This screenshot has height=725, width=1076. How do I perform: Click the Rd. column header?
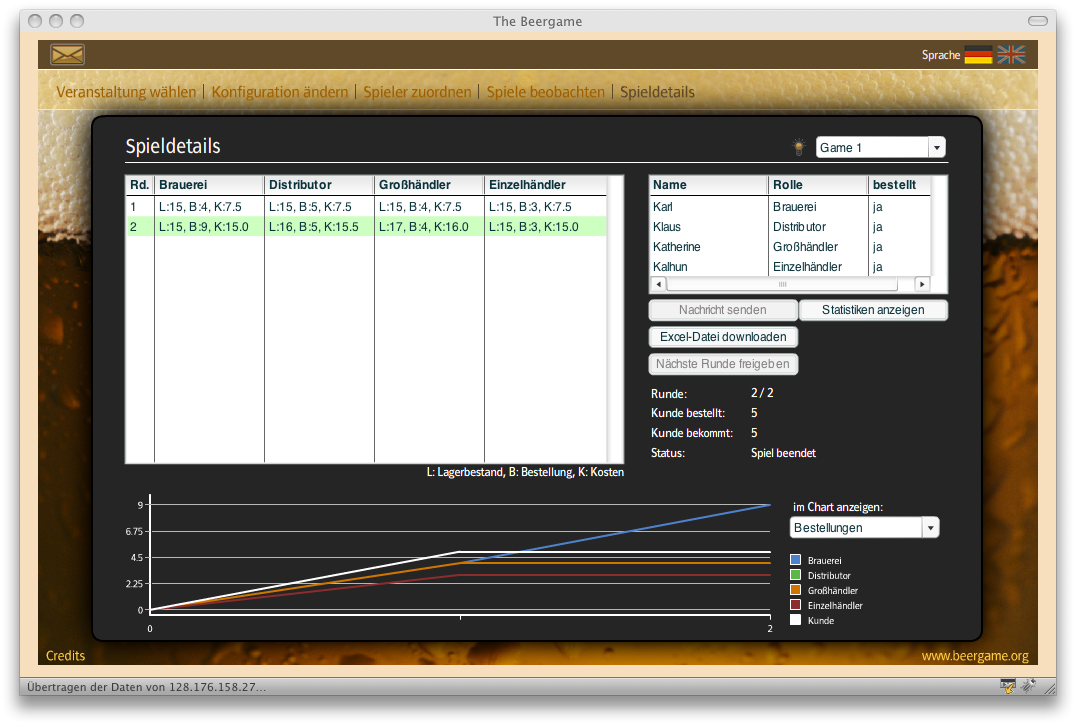140,185
